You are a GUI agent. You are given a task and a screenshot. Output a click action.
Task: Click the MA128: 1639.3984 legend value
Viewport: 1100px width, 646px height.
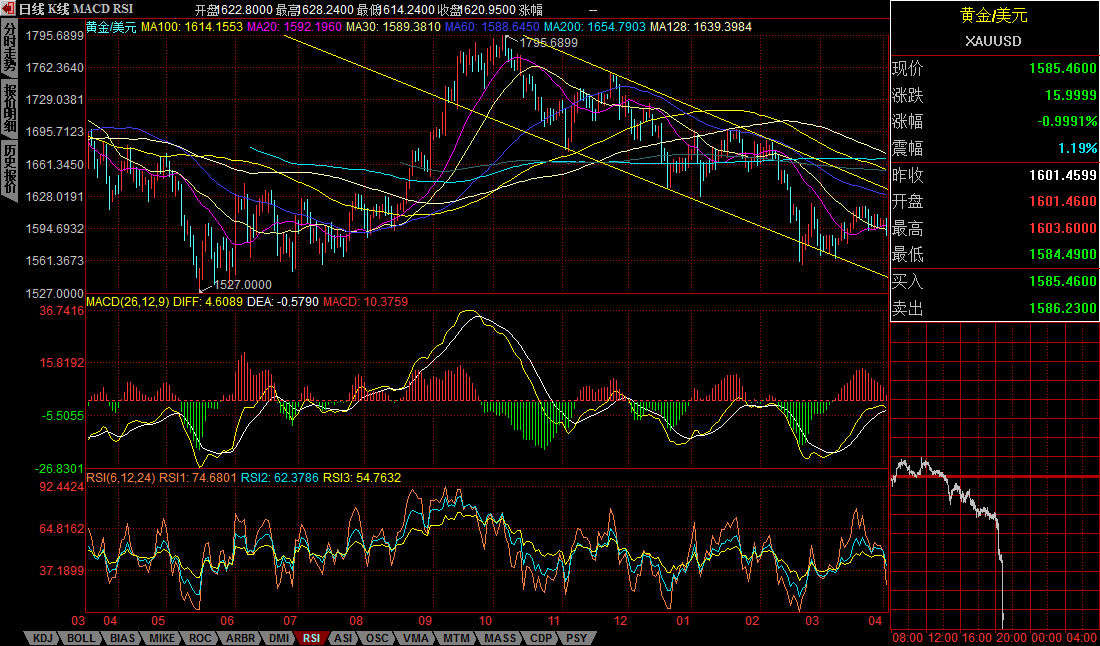(x=701, y=27)
